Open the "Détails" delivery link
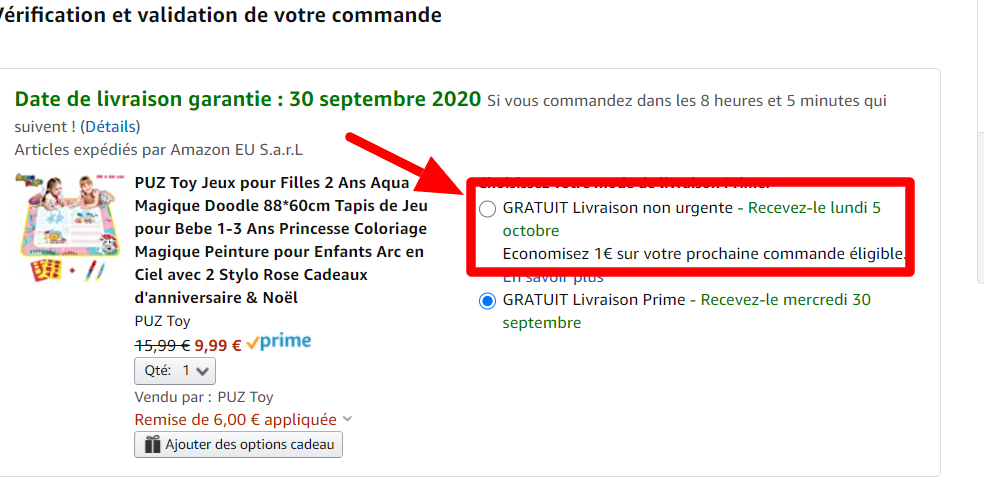Viewport: 984px width, 495px height. (110, 127)
